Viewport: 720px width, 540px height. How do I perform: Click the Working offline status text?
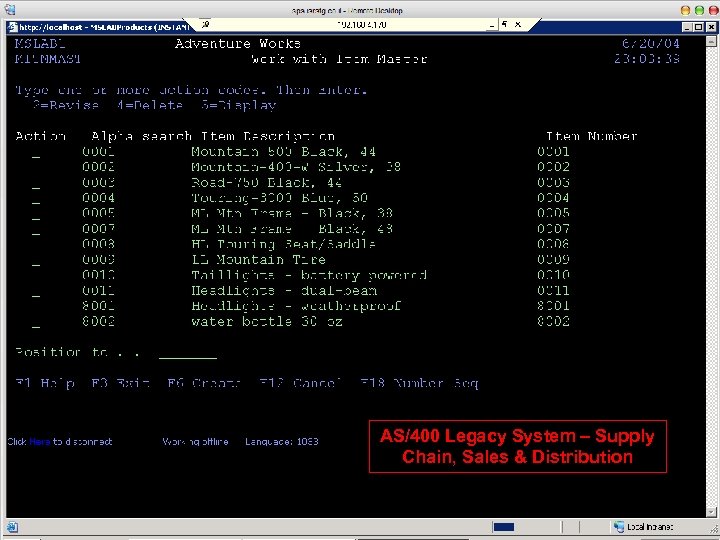click(x=195, y=442)
